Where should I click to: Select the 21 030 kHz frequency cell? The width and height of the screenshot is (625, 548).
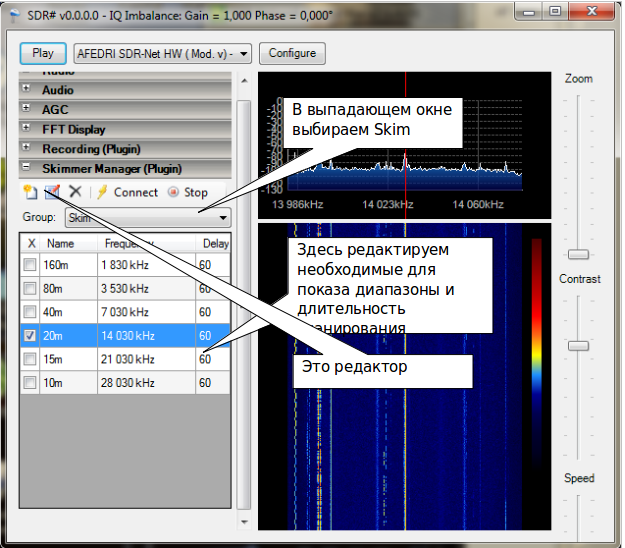[x=146, y=359]
